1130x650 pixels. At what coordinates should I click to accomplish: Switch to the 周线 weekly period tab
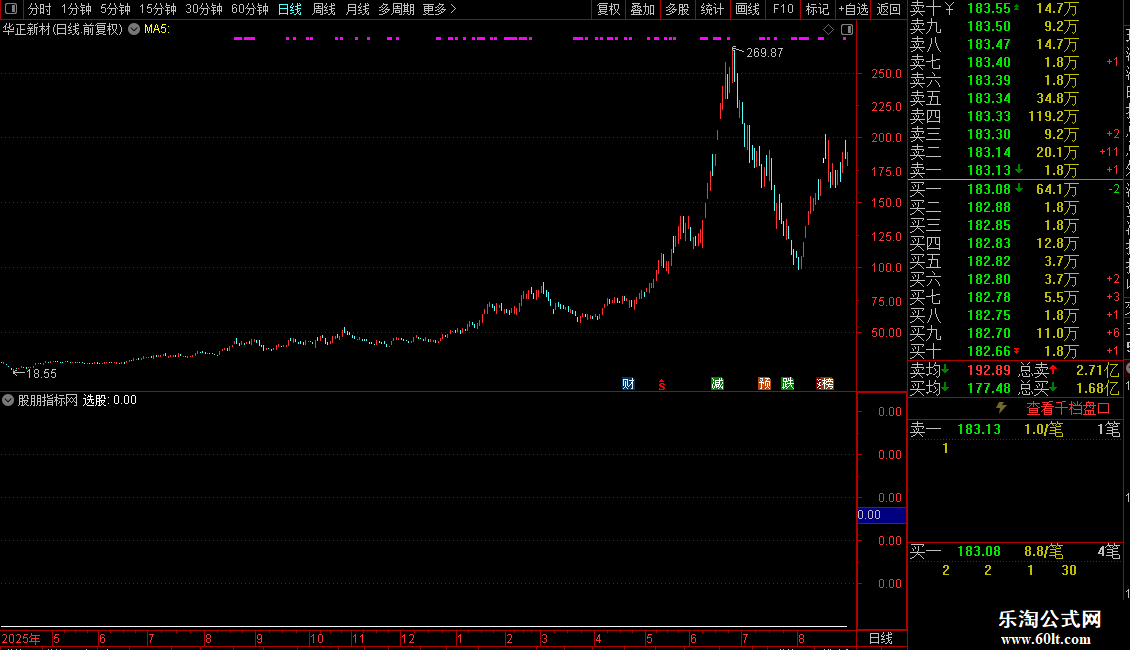[x=324, y=9]
